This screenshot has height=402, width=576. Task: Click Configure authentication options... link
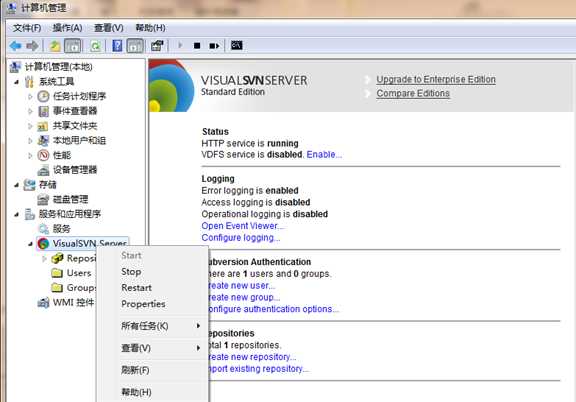tap(273, 309)
